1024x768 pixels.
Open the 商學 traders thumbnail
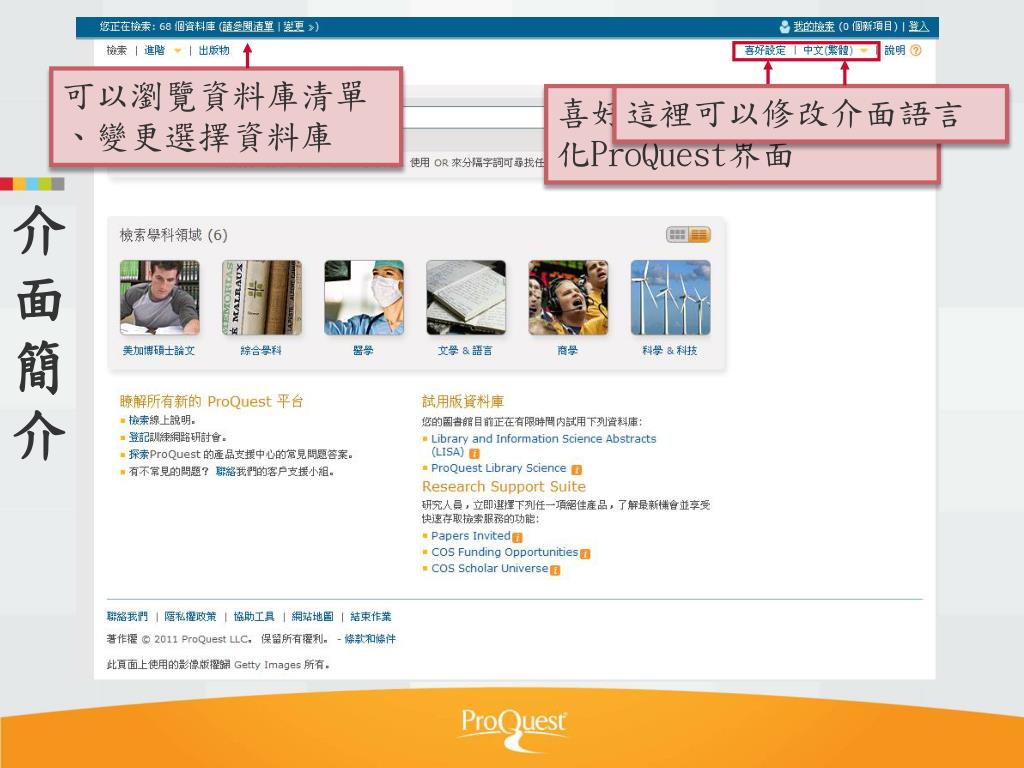point(568,297)
